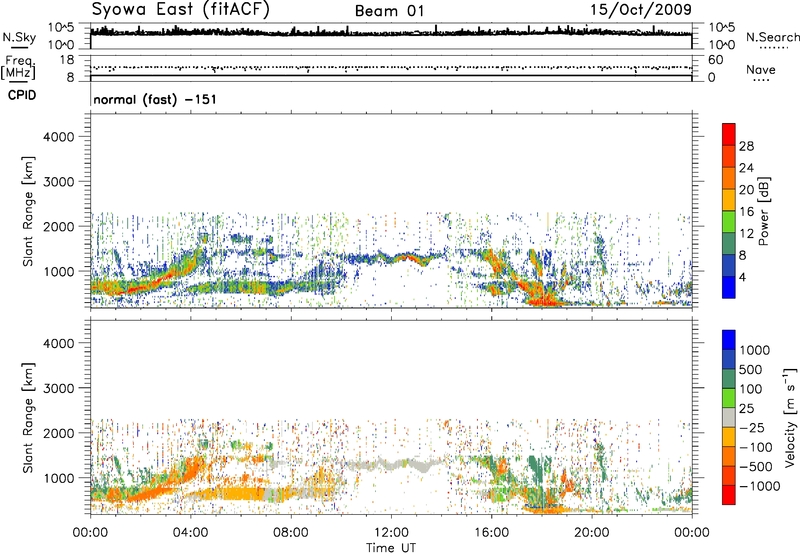Click the dotted frequency trace line

(391, 67)
